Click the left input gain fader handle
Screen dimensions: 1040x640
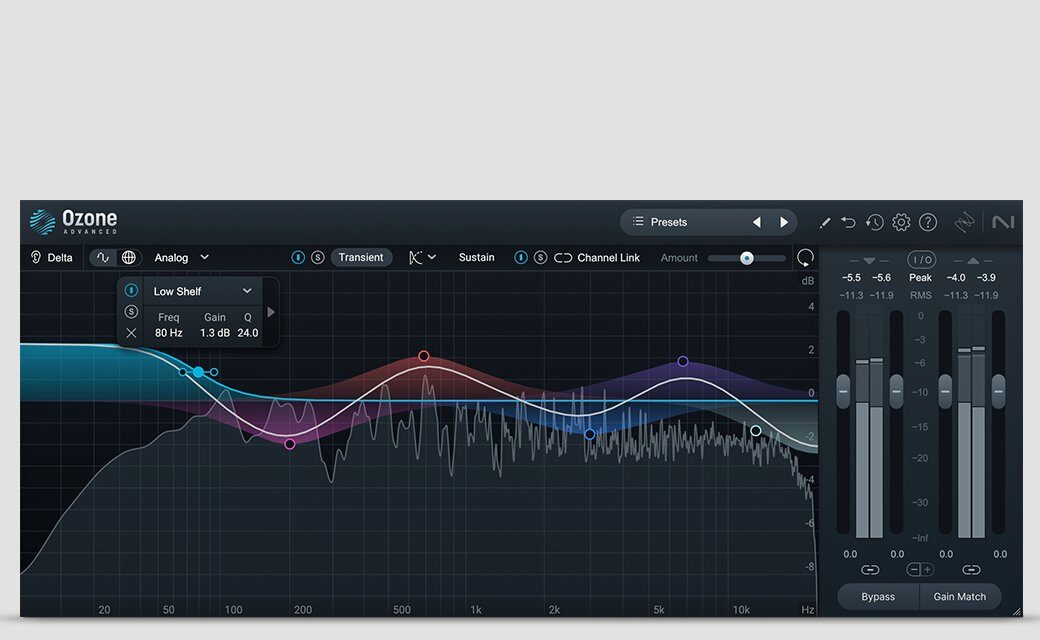click(x=843, y=391)
